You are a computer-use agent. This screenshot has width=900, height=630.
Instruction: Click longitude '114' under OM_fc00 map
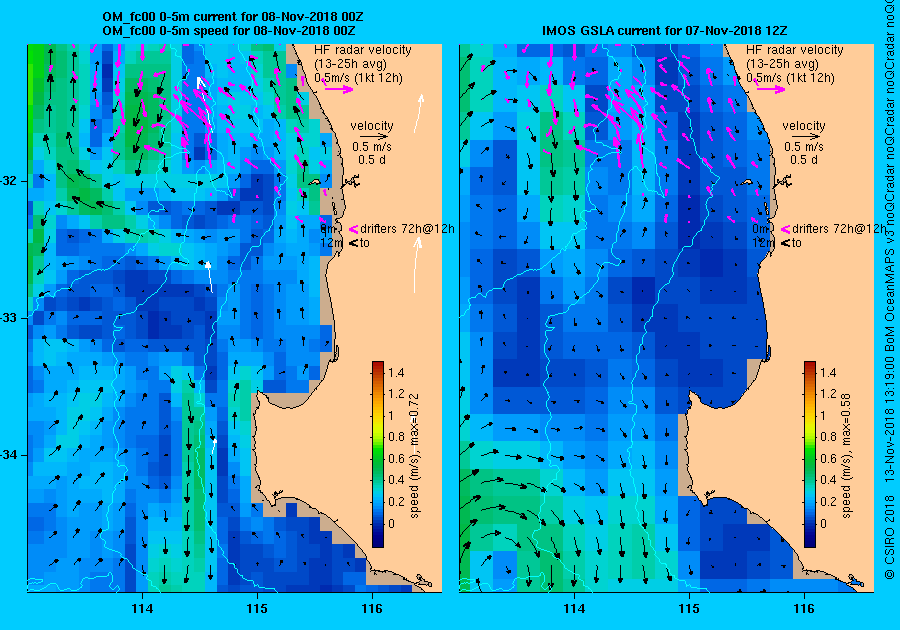click(x=142, y=609)
